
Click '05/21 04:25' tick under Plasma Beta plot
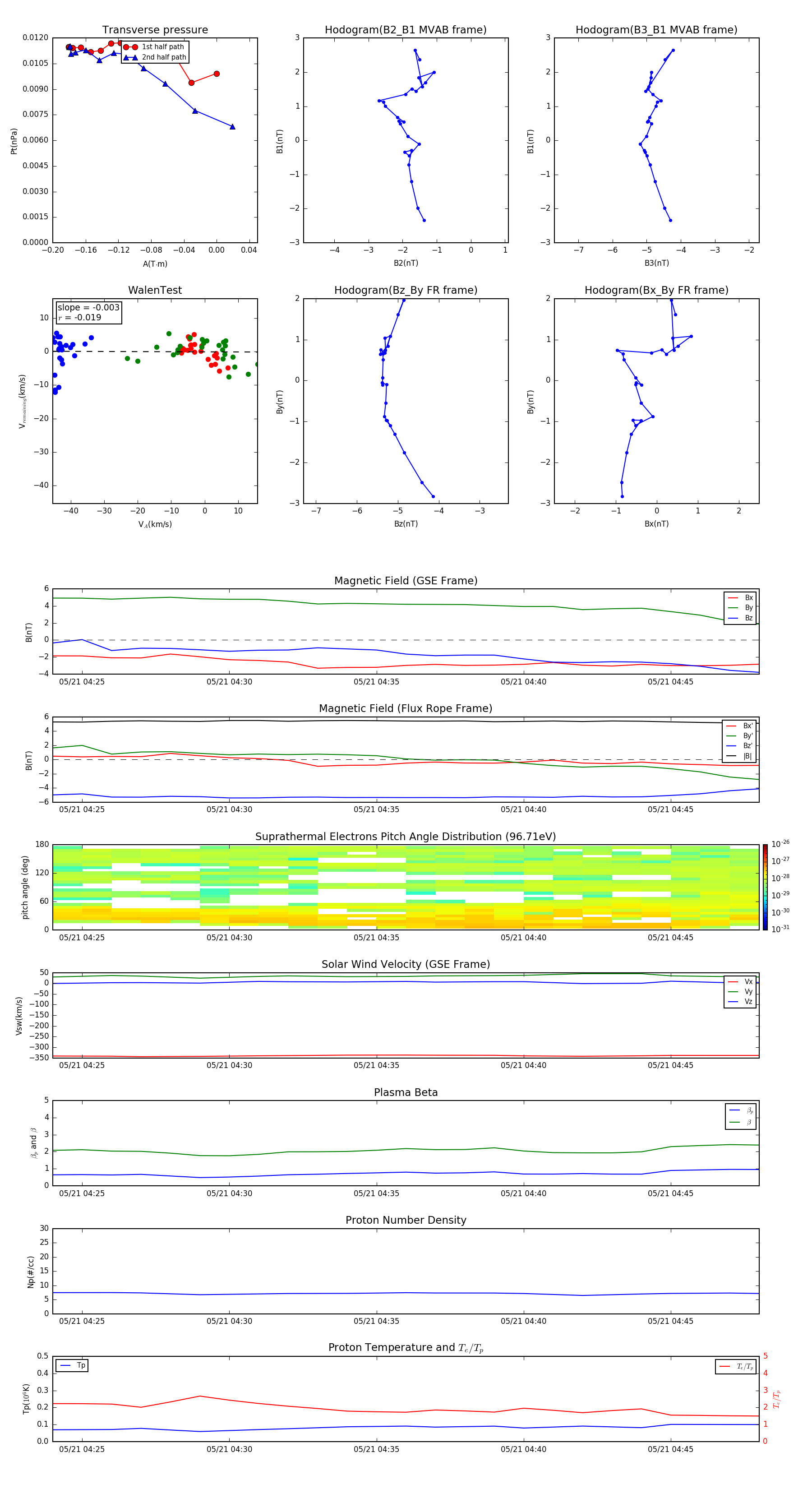pos(82,1193)
